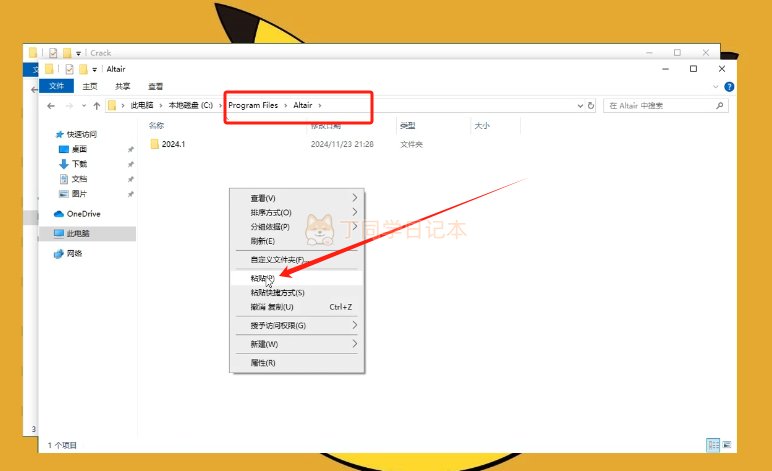Screen dimensions: 772x471
Task: Open recent locations dropdown beside navigation arrows
Action: pyautogui.click(x=84, y=106)
